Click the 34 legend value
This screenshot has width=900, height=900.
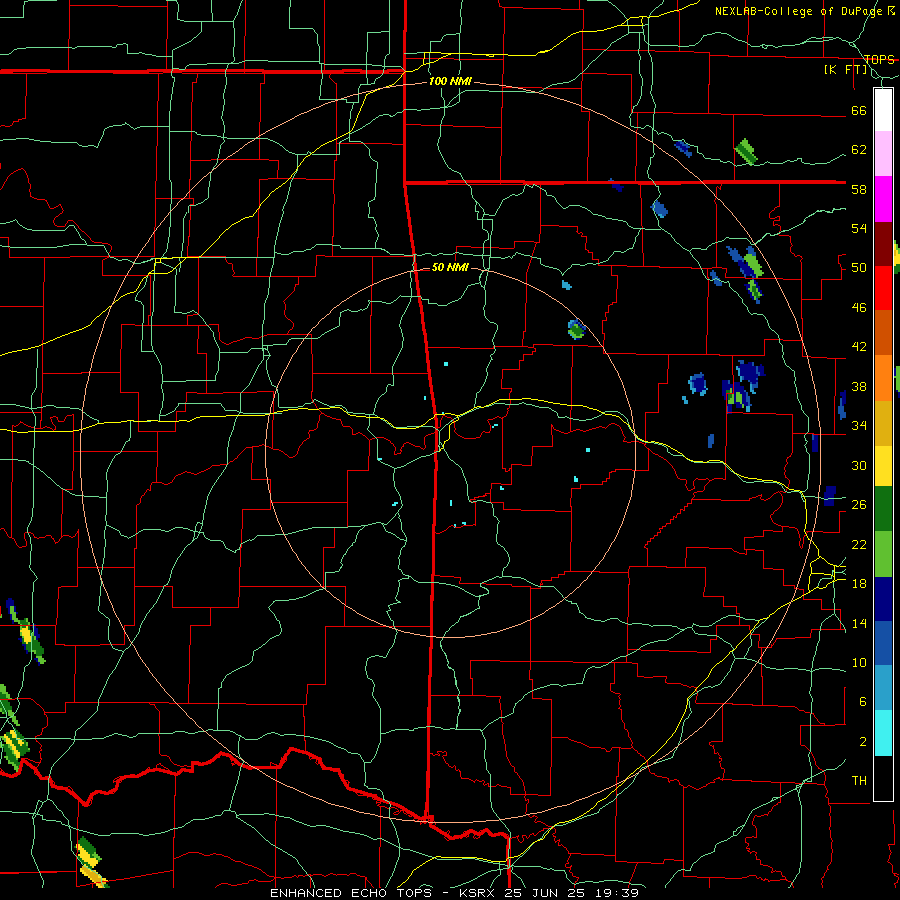pos(859,426)
